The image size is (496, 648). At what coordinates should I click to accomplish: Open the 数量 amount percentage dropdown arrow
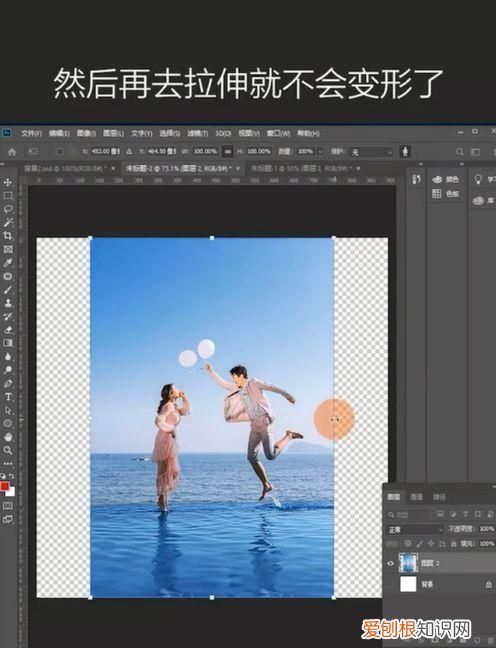320,152
